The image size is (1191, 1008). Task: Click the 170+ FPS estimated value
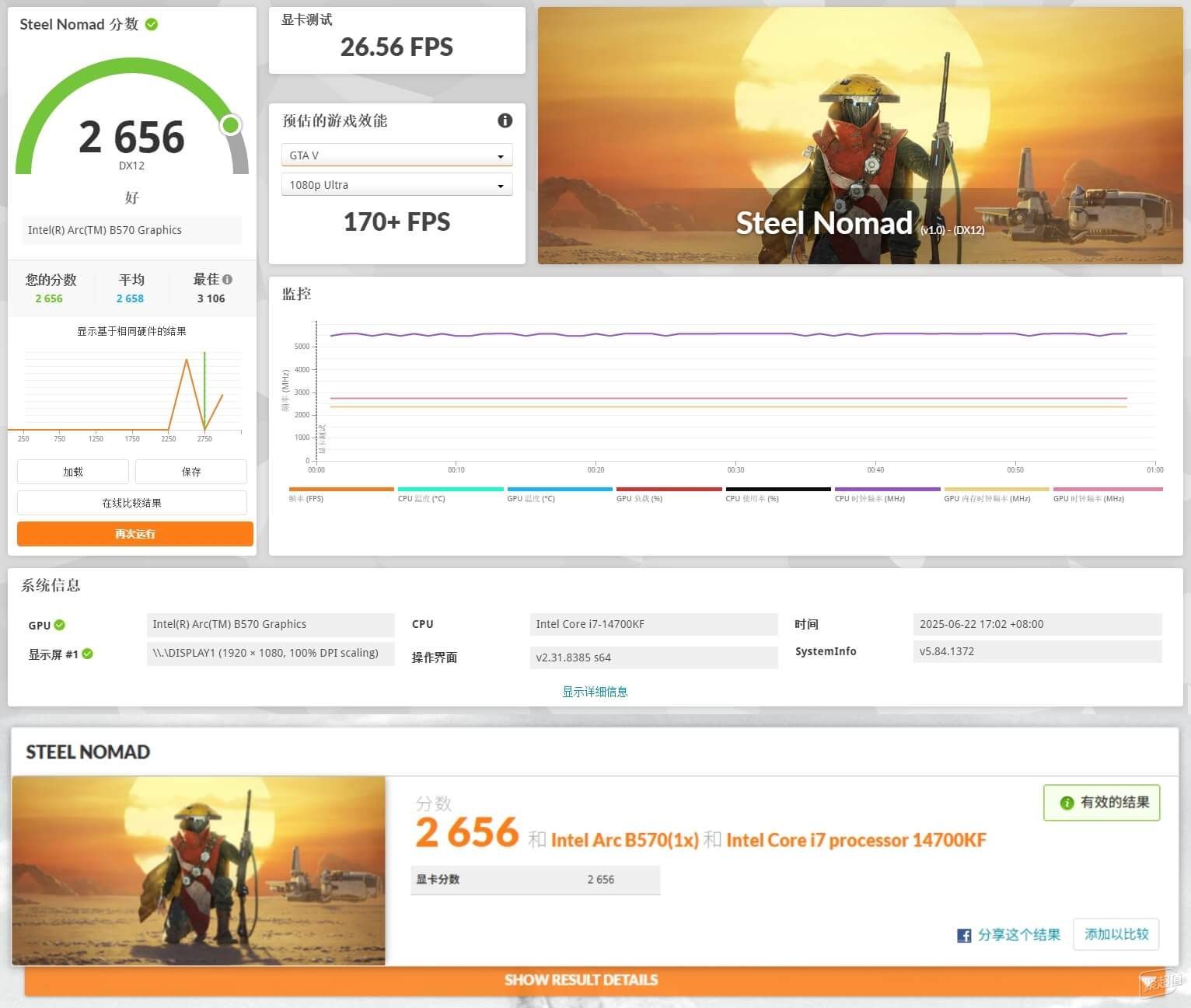[396, 221]
